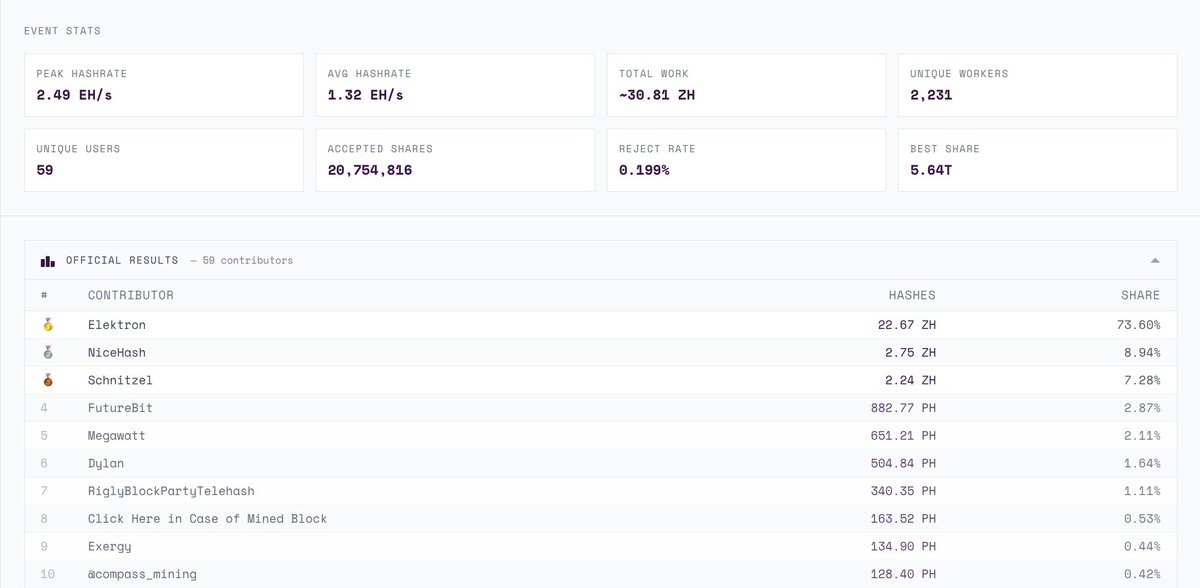Image resolution: width=1200 pixels, height=588 pixels.
Task: Click the bronze medal icon for Schnitzel
Action: (x=47, y=380)
